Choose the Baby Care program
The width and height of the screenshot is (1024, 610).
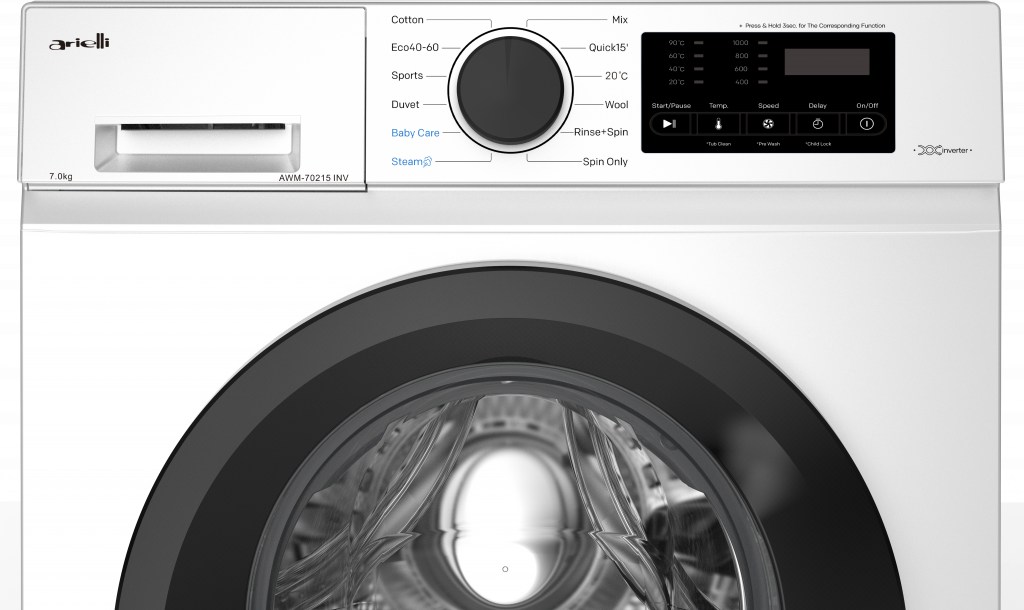pyautogui.click(x=415, y=133)
